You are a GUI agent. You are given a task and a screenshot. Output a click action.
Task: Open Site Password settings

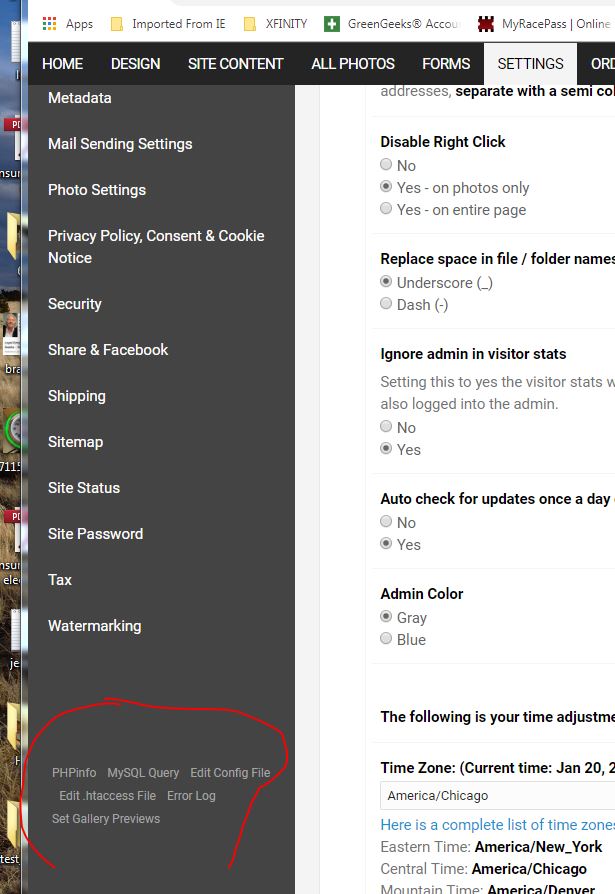click(96, 534)
